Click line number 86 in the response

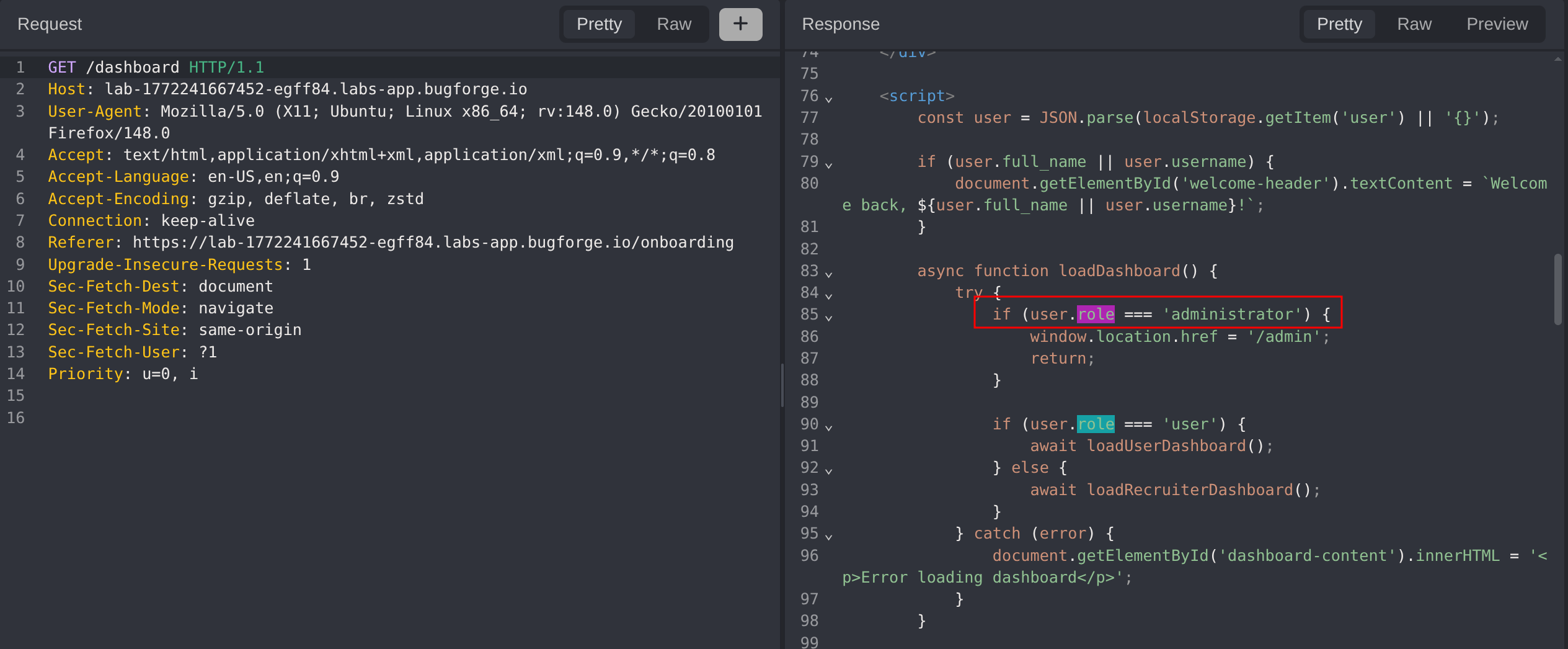809,336
